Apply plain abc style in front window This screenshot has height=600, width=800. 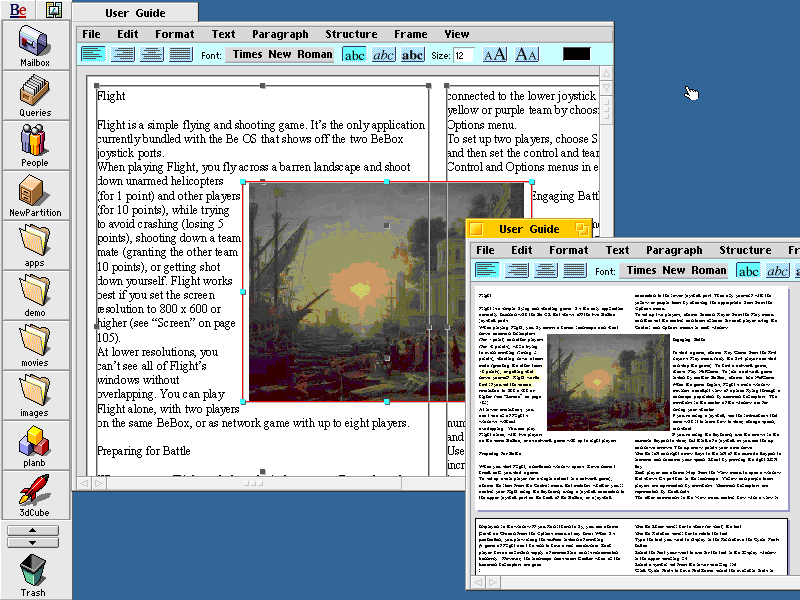click(748, 270)
